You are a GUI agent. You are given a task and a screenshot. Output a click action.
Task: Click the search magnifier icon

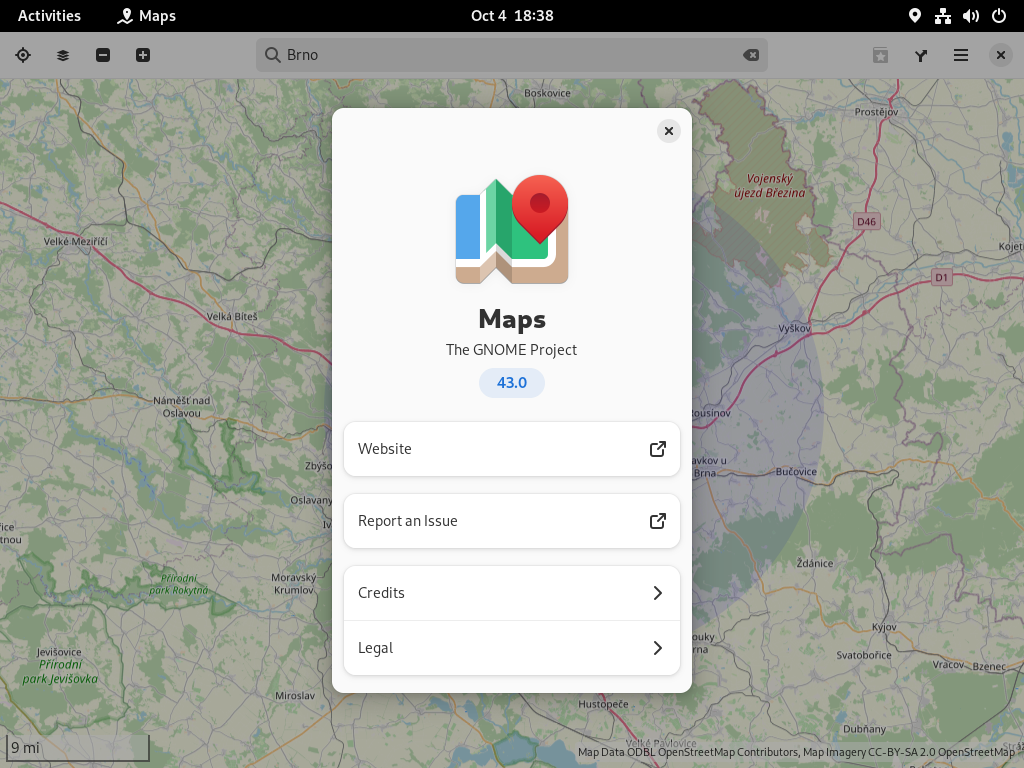pos(272,55)
